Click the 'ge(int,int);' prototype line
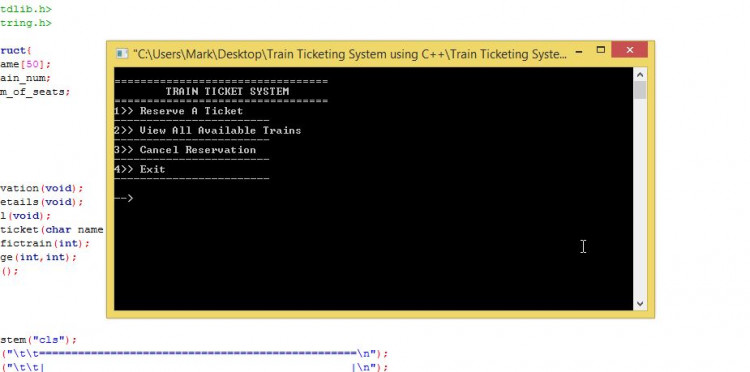The width and height of the screenshot is (750, 372). [38, 257]
